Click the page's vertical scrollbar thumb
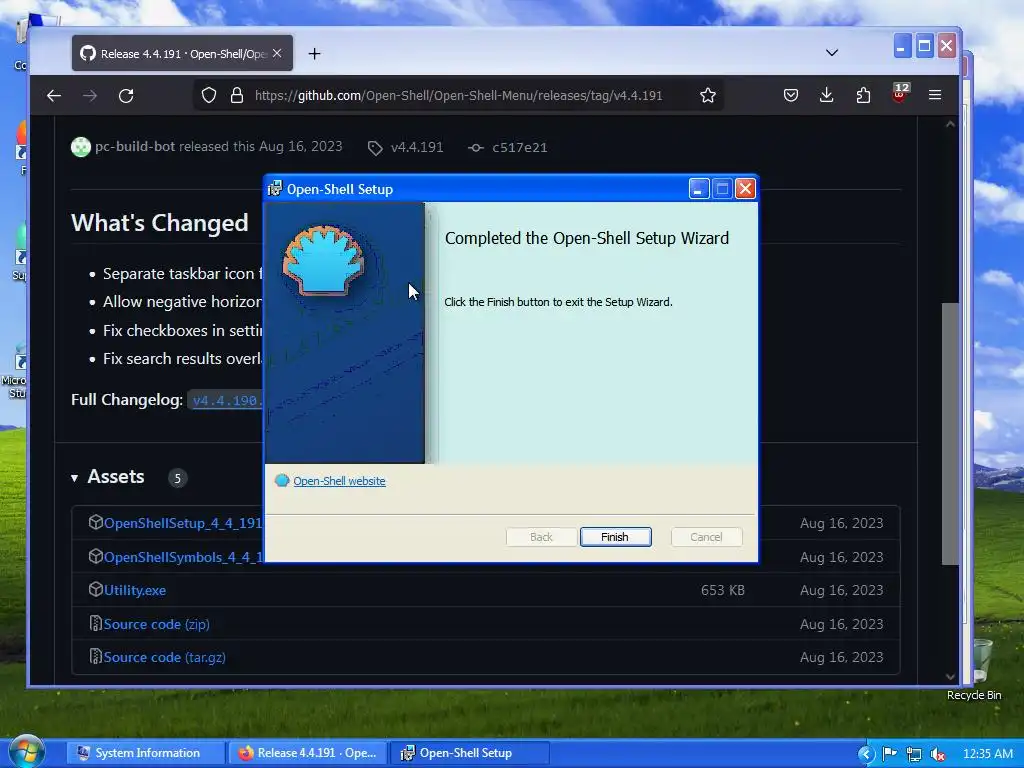 pos(950,434)
